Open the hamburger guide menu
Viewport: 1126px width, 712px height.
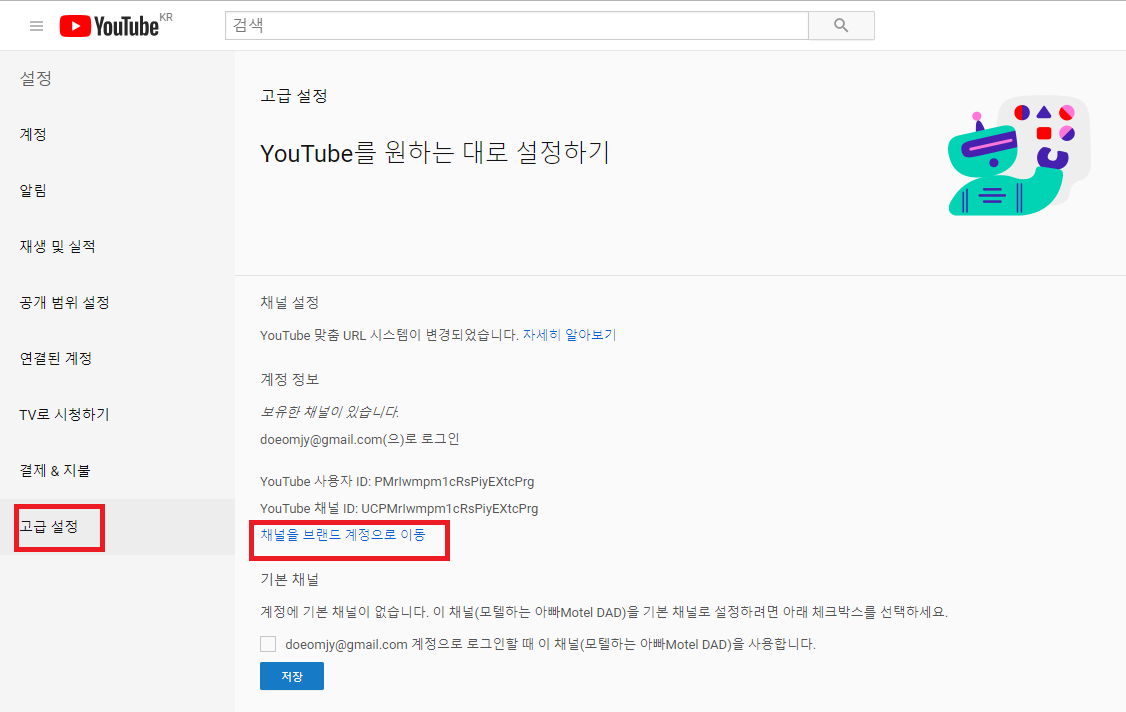(x=36, y=27)
